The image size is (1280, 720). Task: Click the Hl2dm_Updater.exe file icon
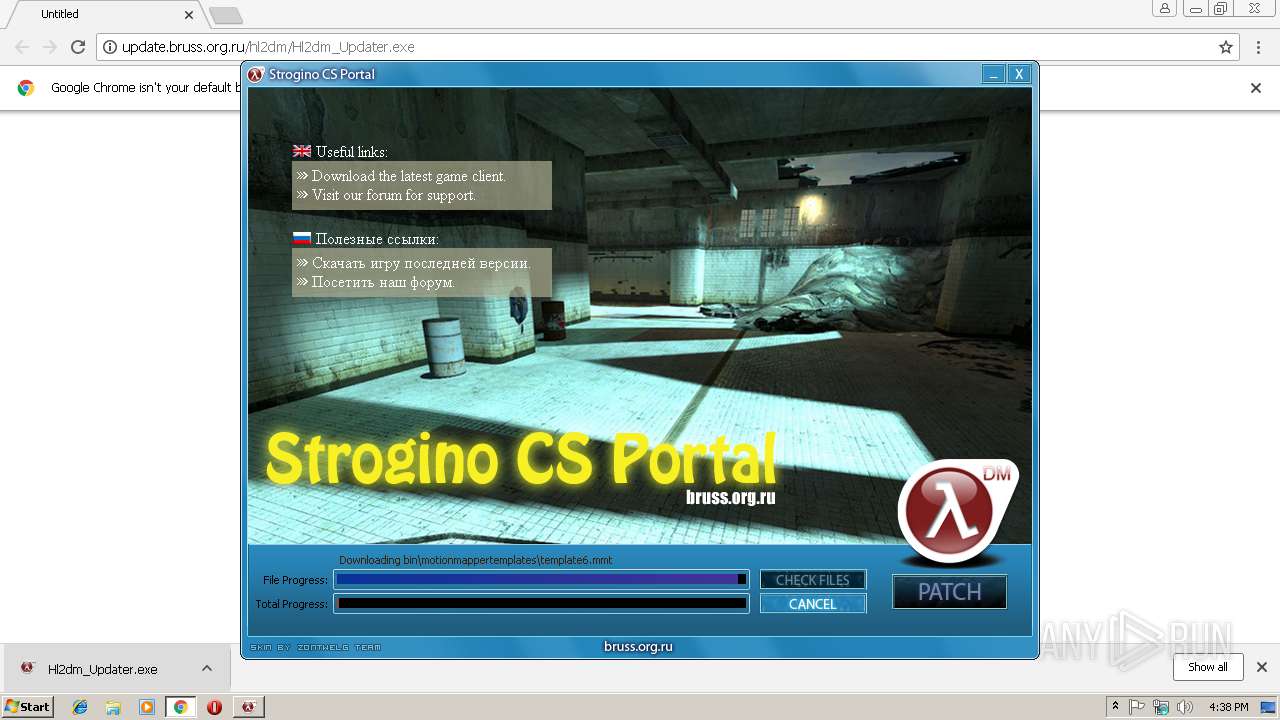[x=29, y=669]
